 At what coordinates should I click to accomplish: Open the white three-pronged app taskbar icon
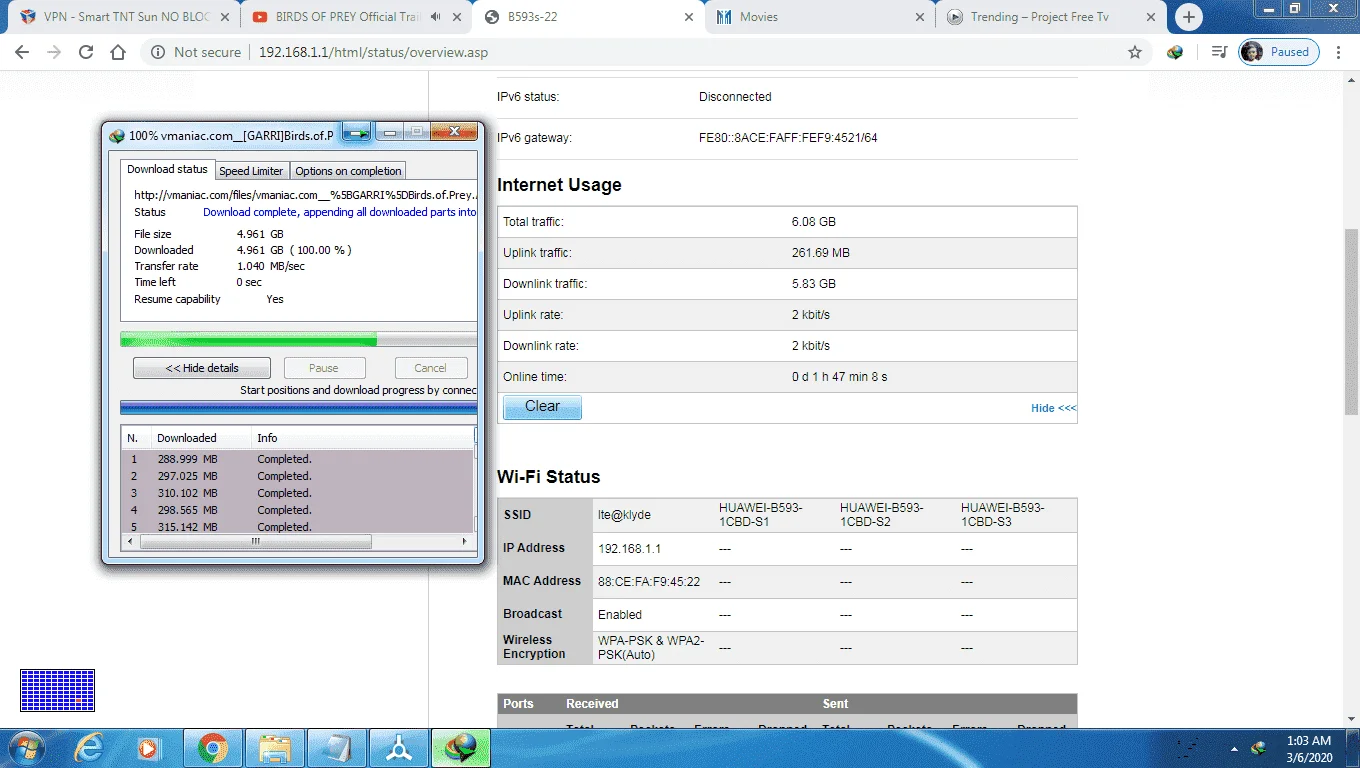point(399,748)
